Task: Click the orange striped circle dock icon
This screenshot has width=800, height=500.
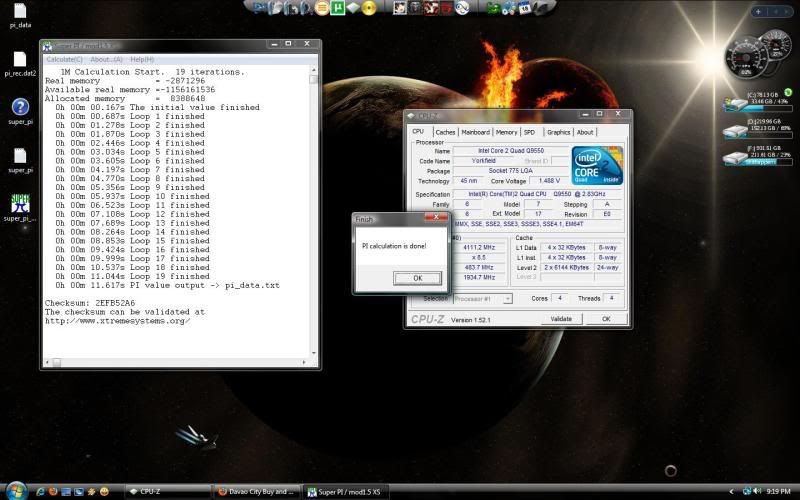Action: [321, 8]
